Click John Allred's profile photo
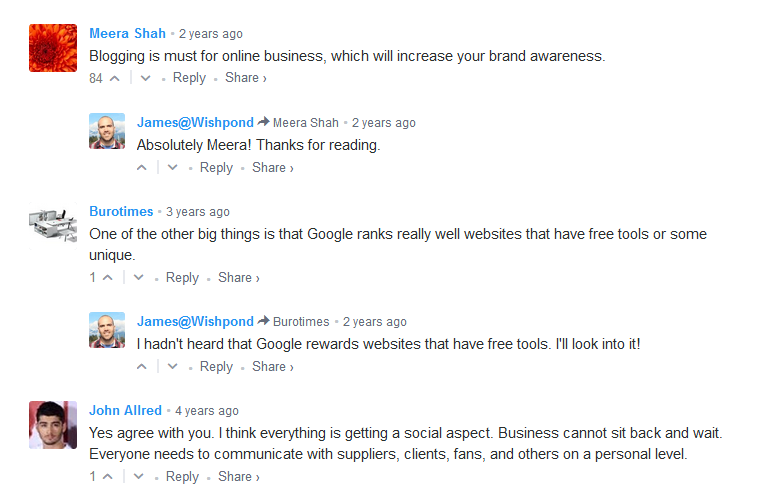 53,426
